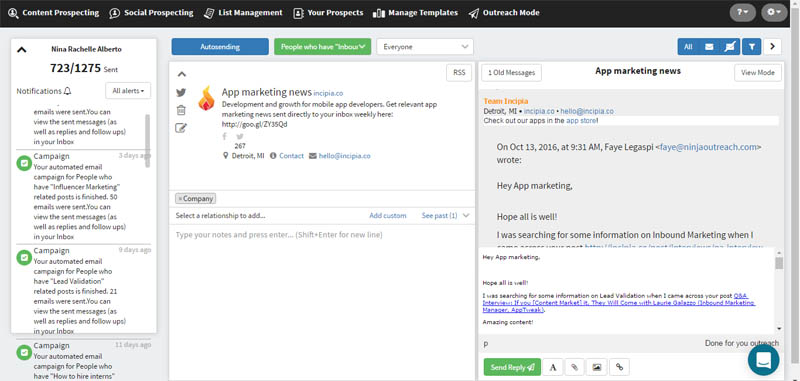This screenshot has width=800, height=381.
Task: Expand See past (1)
Action: tap(445, 216)
